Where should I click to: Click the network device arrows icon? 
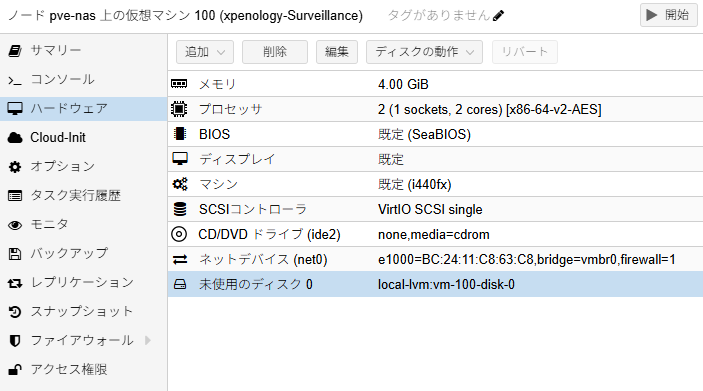180,259
